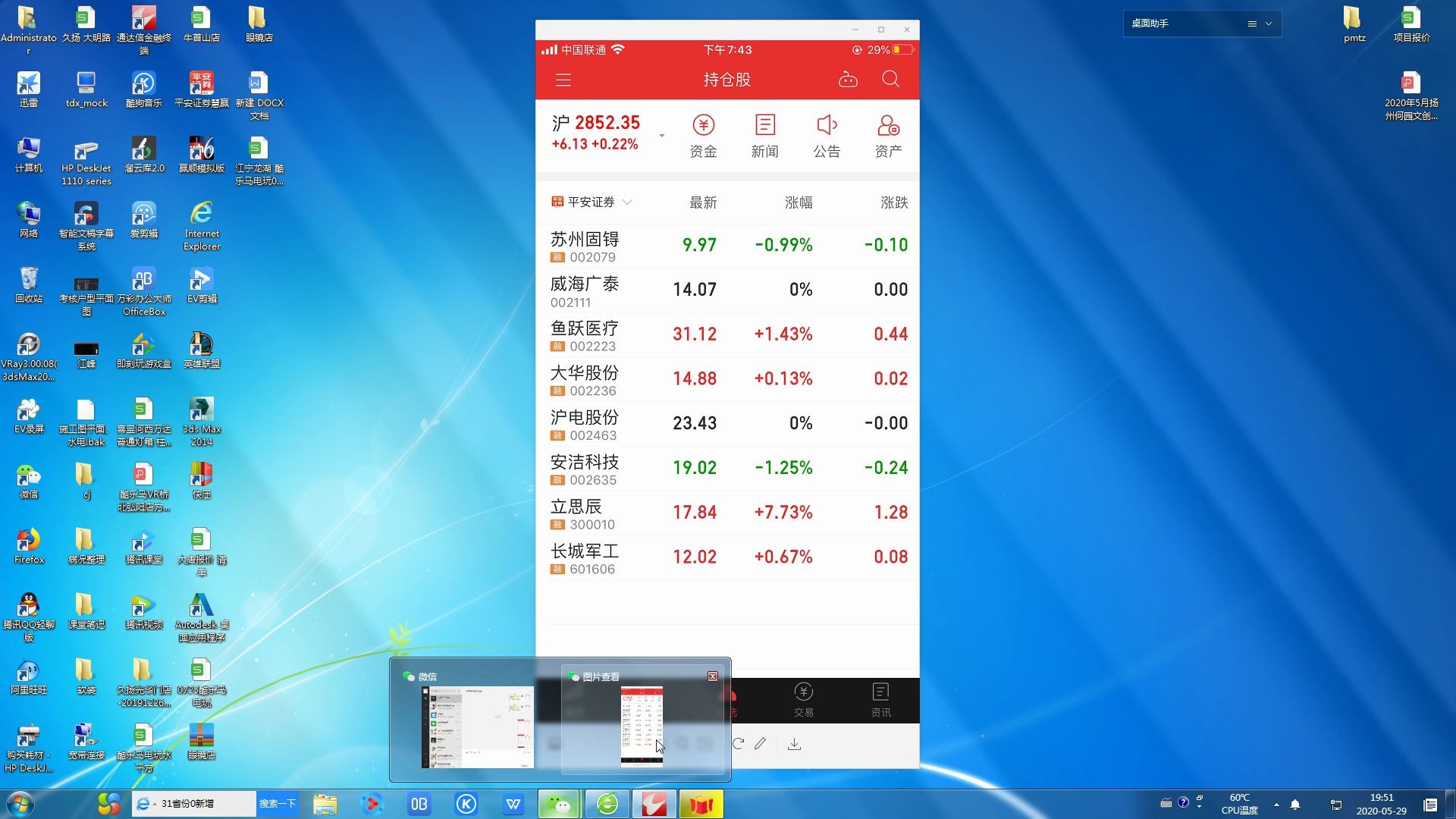Open the WeChat taskbar button

click(559, 804)
